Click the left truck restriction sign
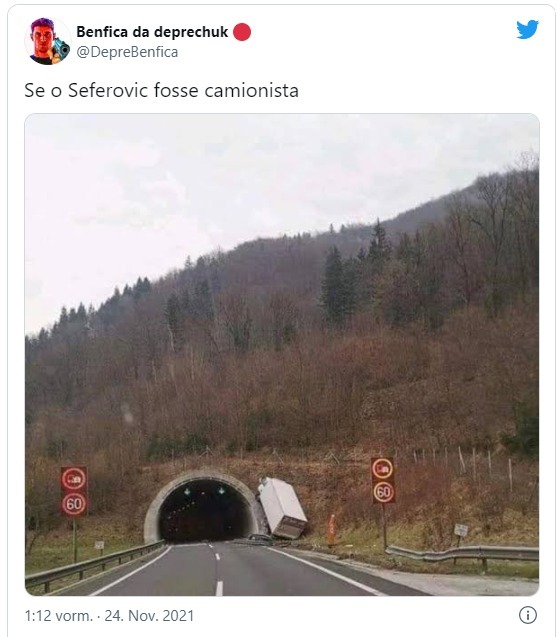The height and width of the screenshot is (637, 557). (74, 479)
